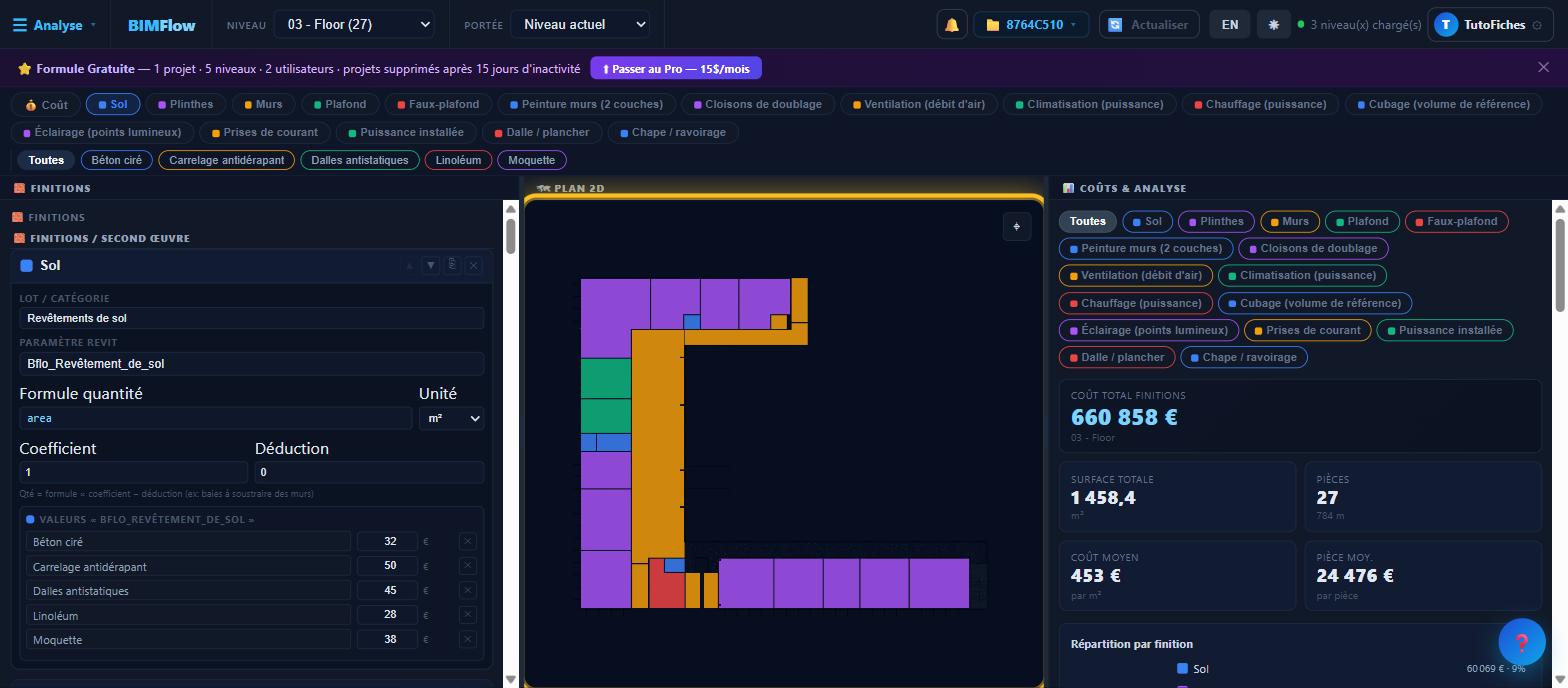Viewport: 1568px width, 688px height.
Task: Open the Portée dropdown Niveau actuel
Action: 580,25
